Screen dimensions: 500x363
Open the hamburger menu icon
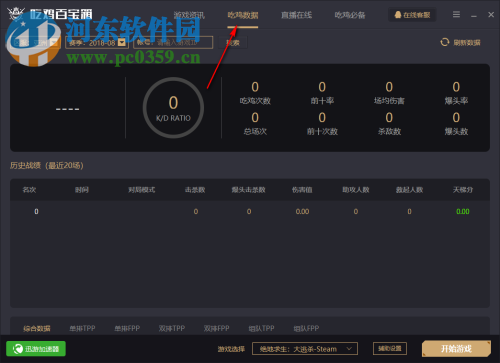pos(456,14)
